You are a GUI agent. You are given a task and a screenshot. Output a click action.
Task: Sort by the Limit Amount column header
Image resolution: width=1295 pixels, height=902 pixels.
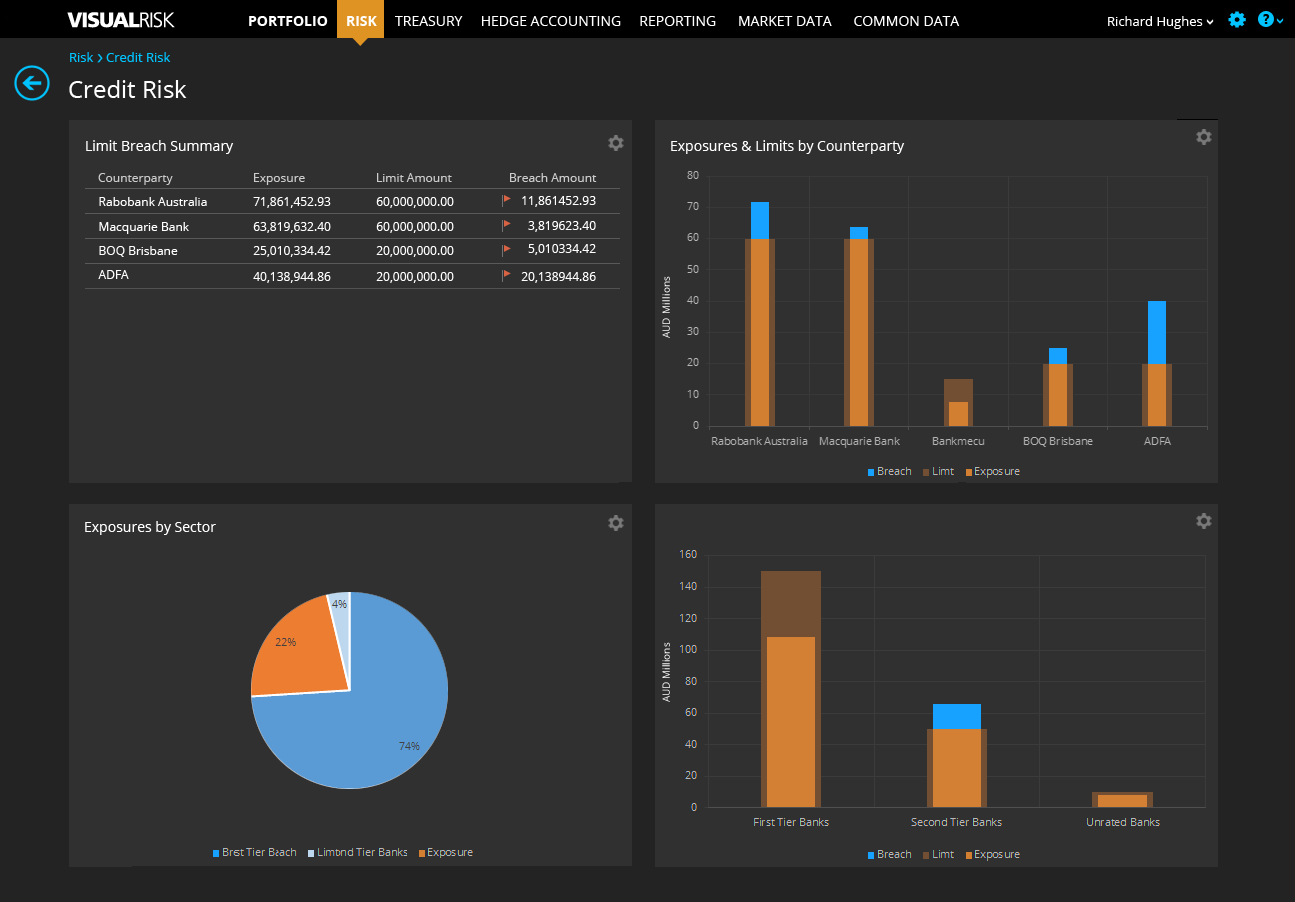[414, 178]
